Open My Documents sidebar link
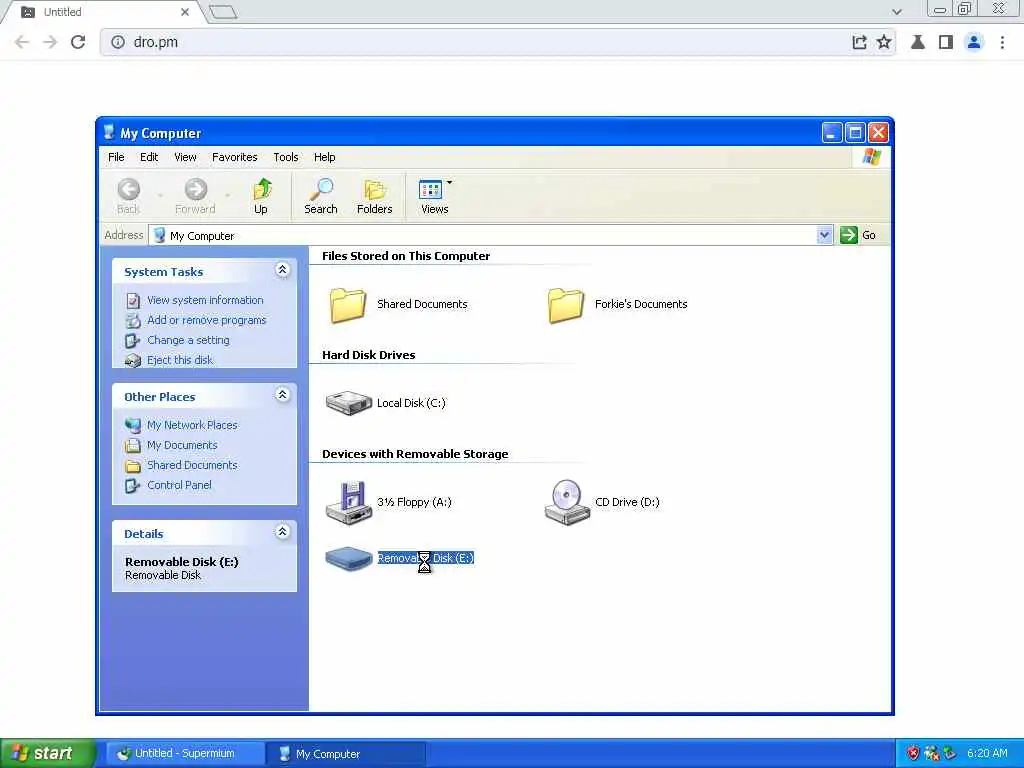 pos(182,445)
